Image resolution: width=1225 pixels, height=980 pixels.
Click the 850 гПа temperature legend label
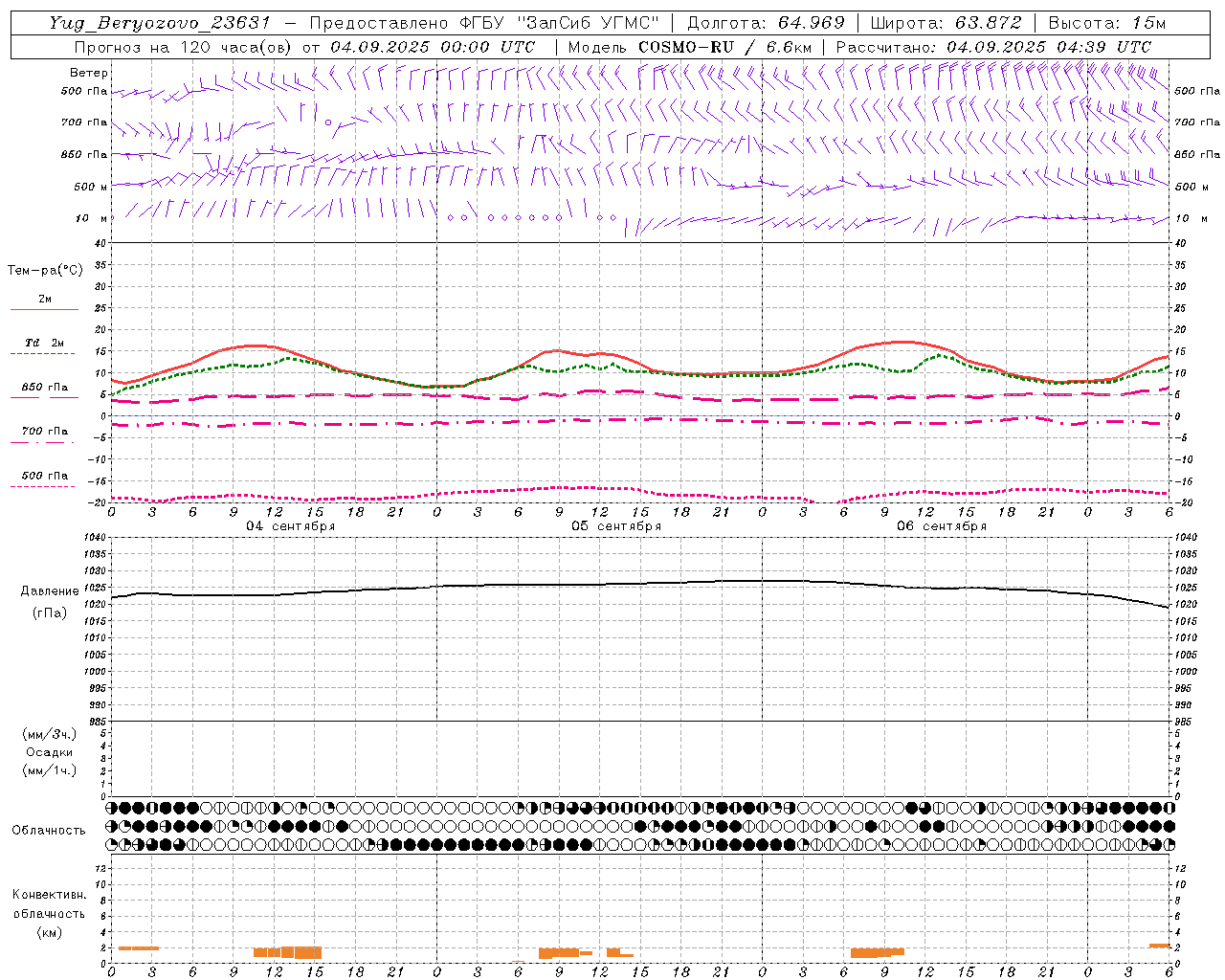[x=45, y=388]
